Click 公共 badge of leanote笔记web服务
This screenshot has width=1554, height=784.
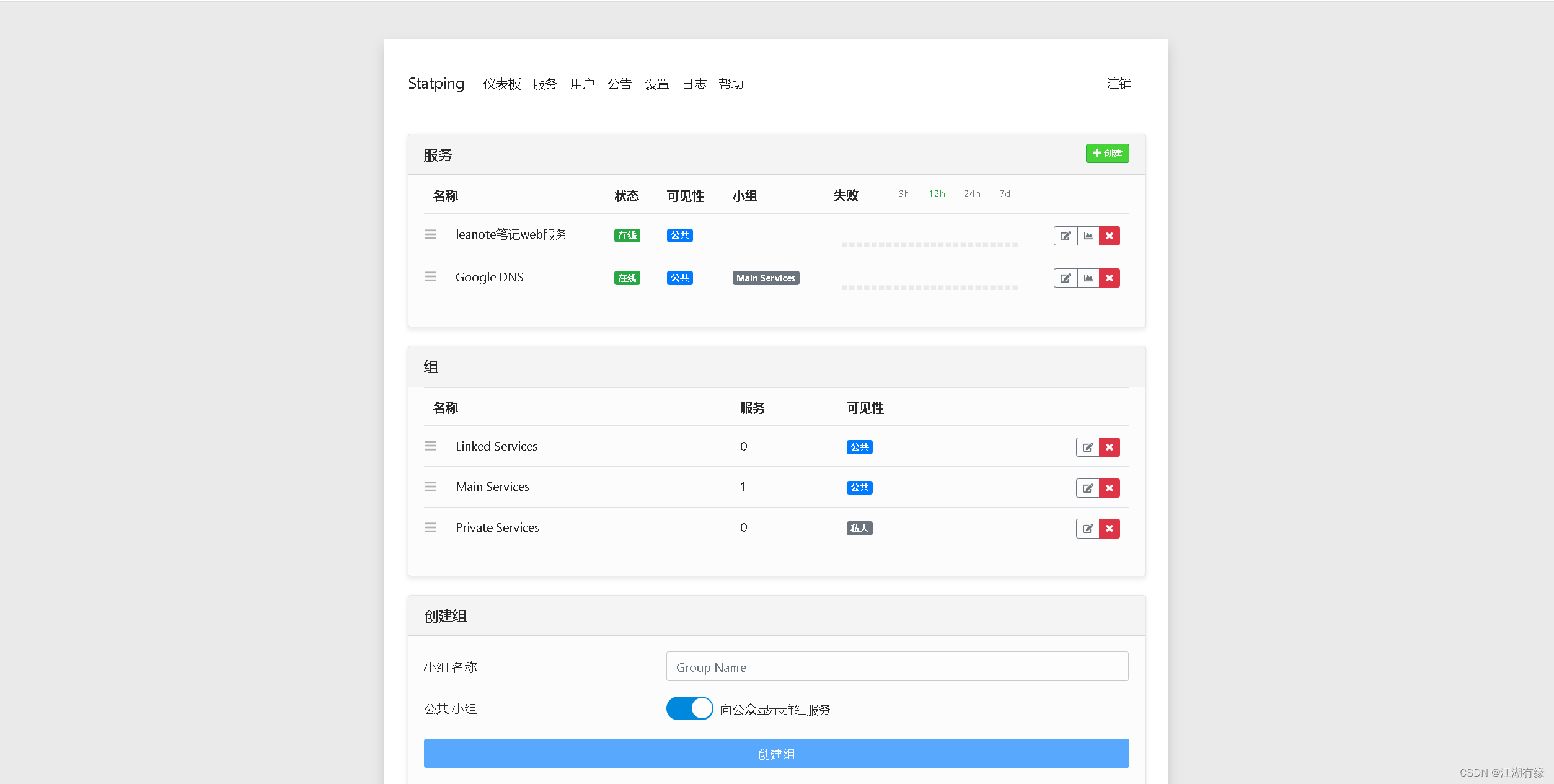click(x=679, y=236)
